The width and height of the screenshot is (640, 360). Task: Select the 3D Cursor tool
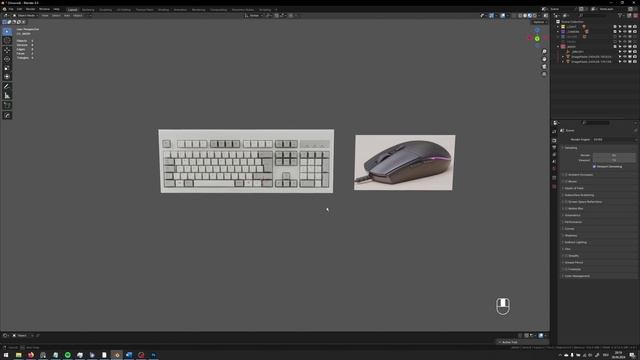coord(7,40)
